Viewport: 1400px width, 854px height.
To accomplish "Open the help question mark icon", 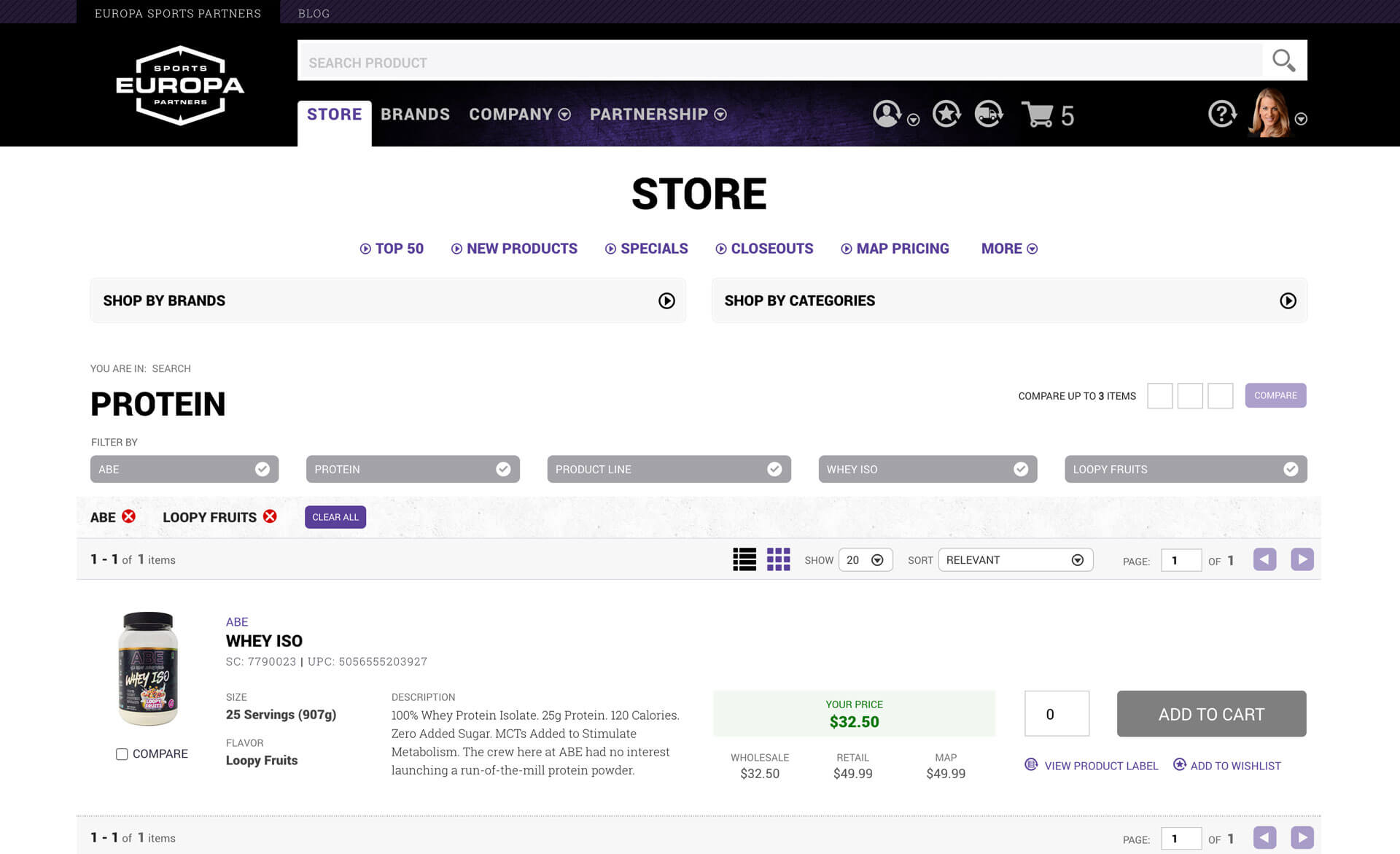I will [1221, 114].
